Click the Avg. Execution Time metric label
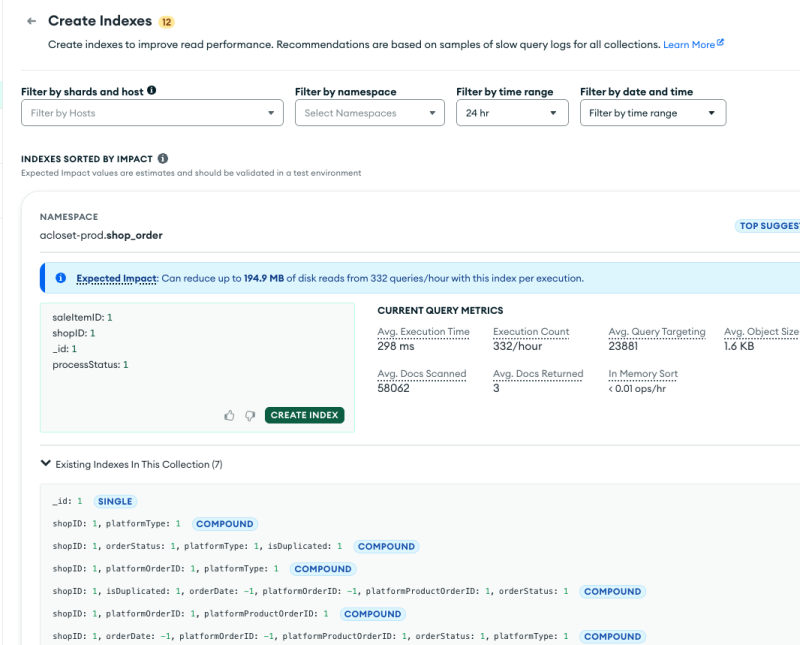800x645 pixels. [423, 332]
